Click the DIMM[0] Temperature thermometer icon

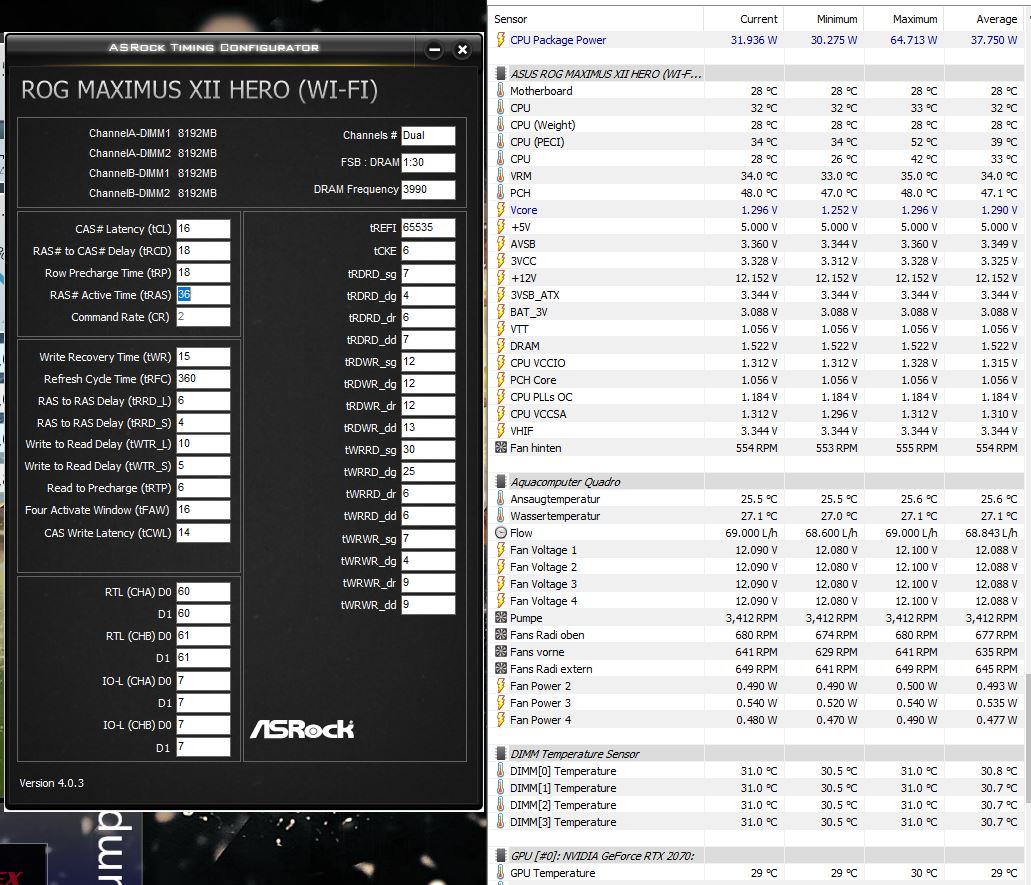(x=500, y=771)
